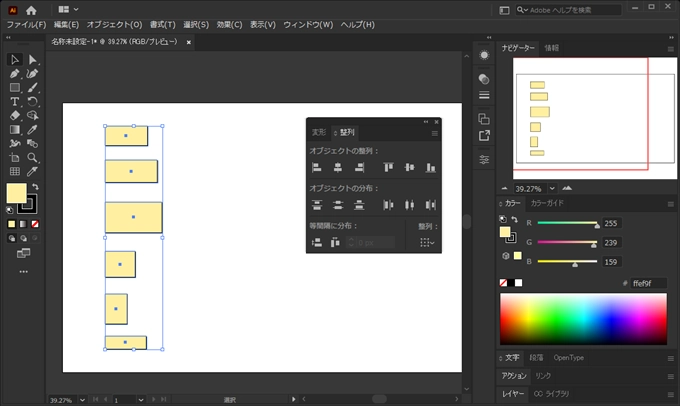680x406 pixels.
Task: Open the 効果(C) menu
Action: (x=229, y=25)
